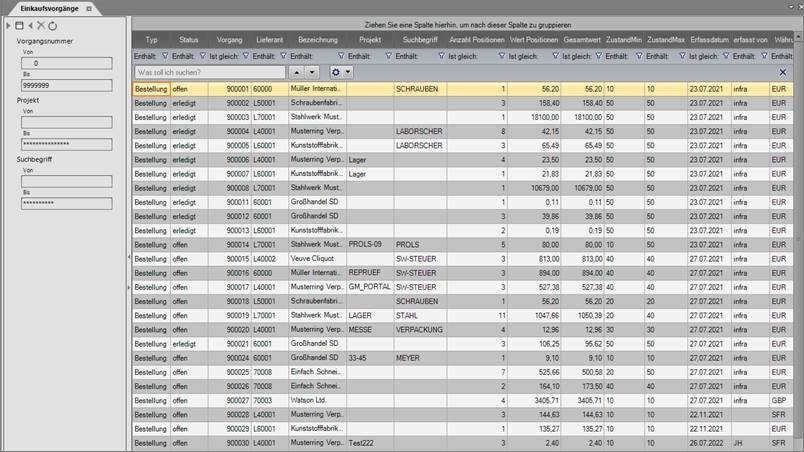Viewport: 804px width, 452px height.
Task: Click the X delete icon in the filter panel toolbar
Action: 41,24
